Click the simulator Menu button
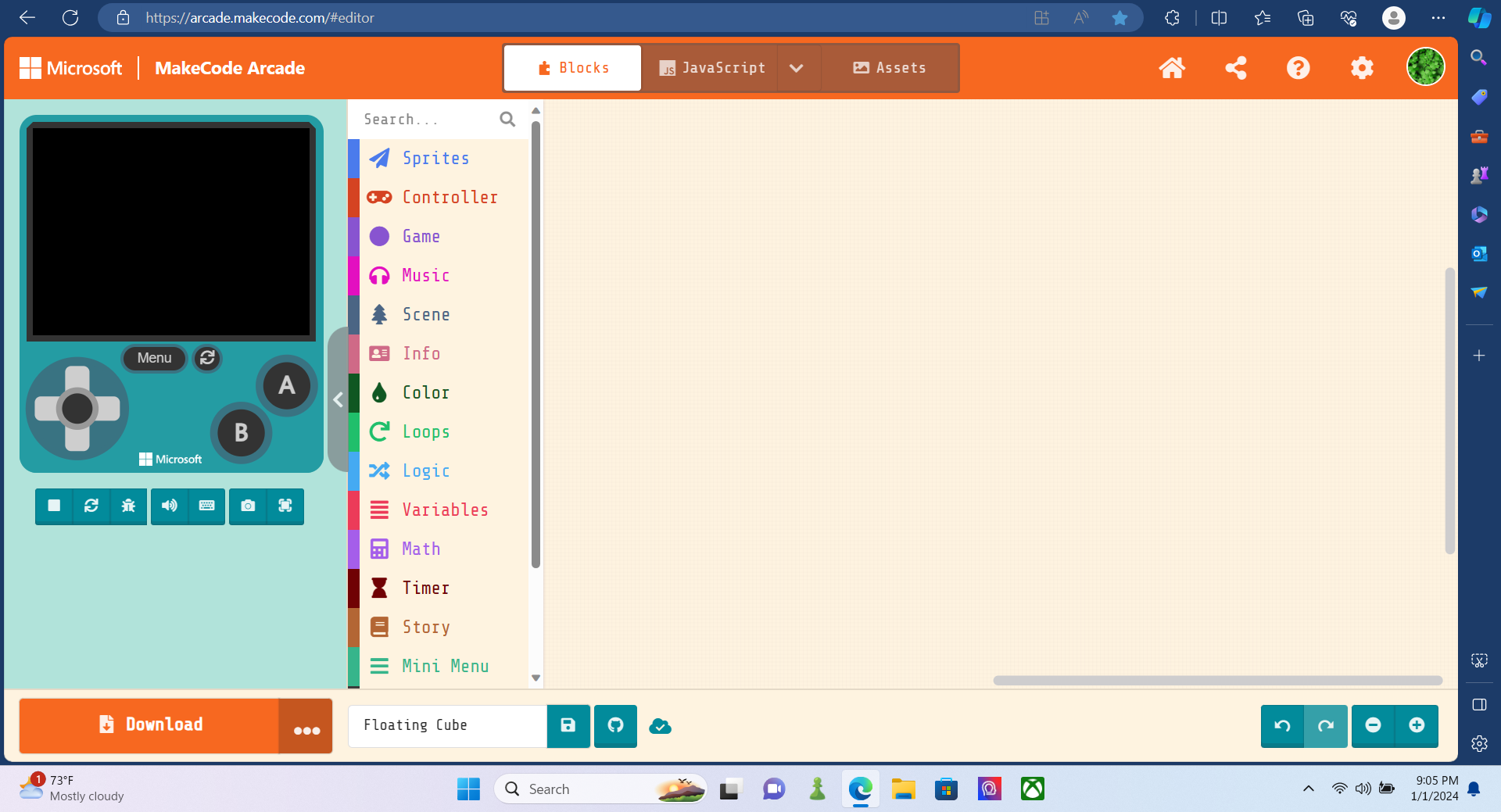Screen dimensions: 1501x812 [154, 358]
